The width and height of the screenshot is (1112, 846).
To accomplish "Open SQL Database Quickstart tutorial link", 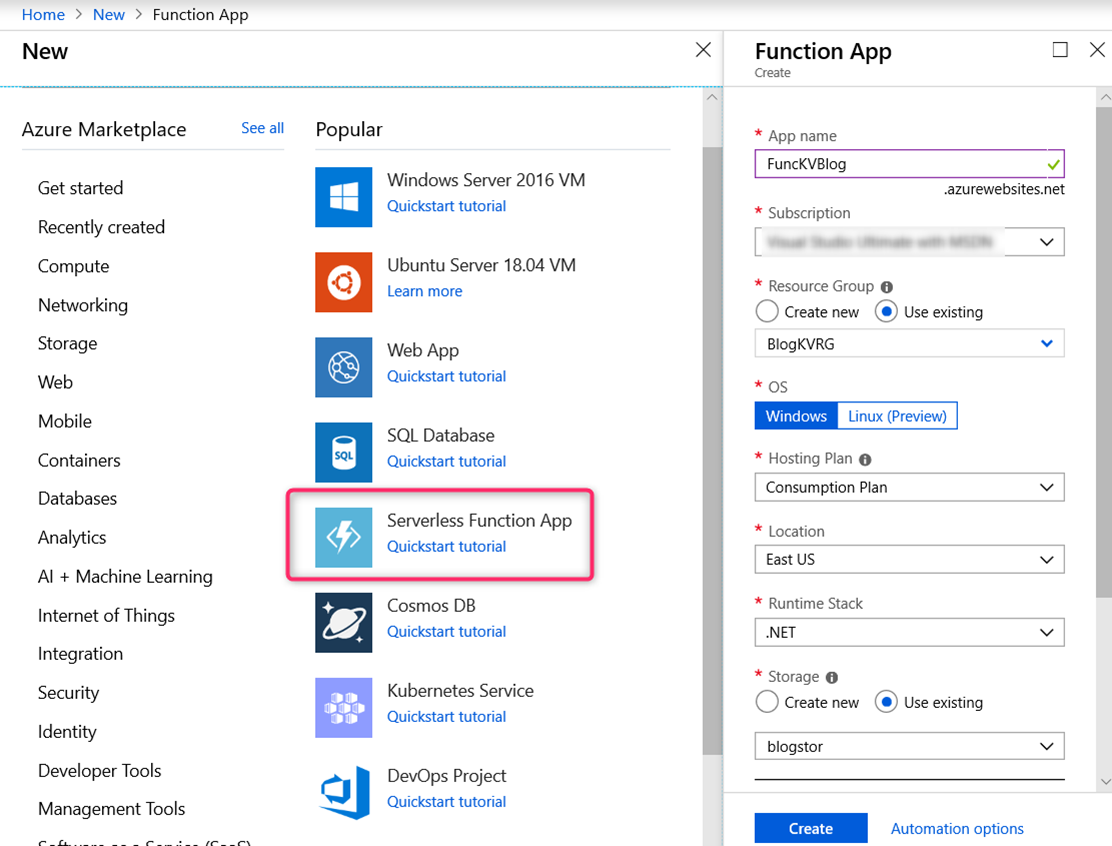I will tap(447, 461).
